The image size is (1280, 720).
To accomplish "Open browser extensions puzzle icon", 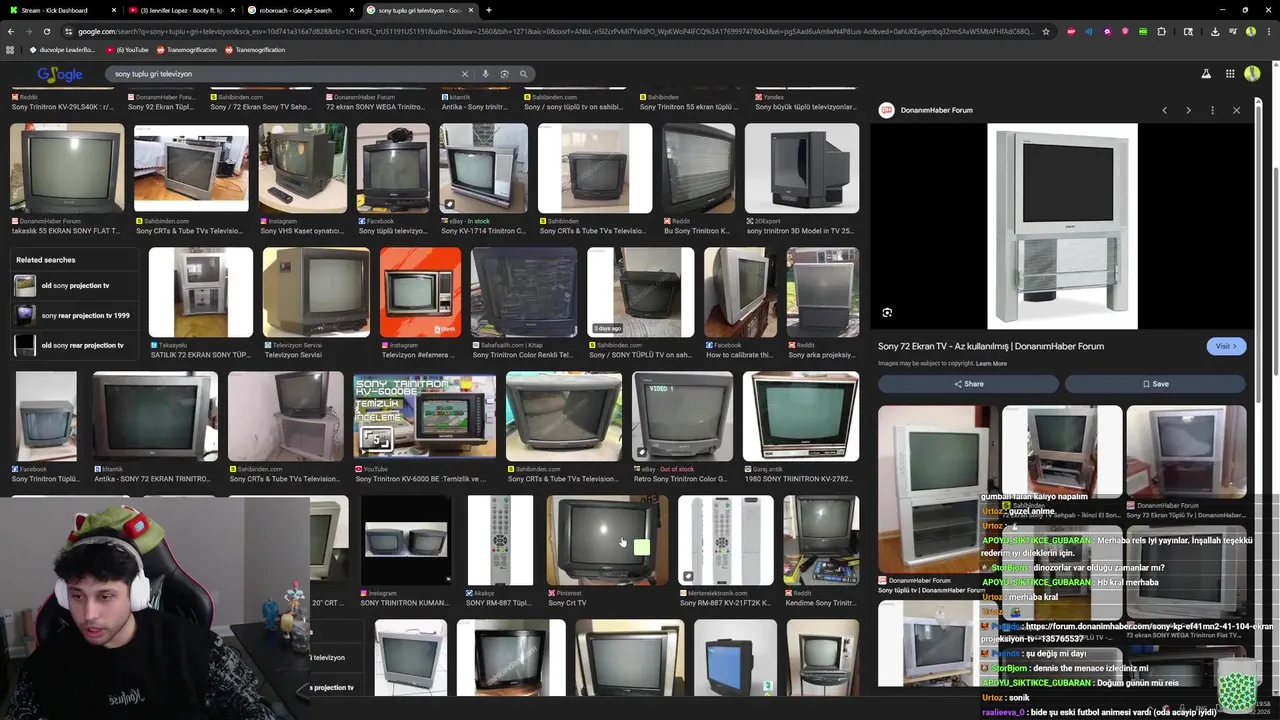I will pos(1161,31).
